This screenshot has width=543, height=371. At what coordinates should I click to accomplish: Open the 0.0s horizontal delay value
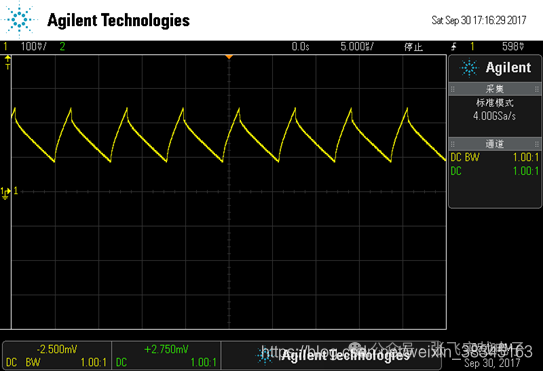coord(300,46)
